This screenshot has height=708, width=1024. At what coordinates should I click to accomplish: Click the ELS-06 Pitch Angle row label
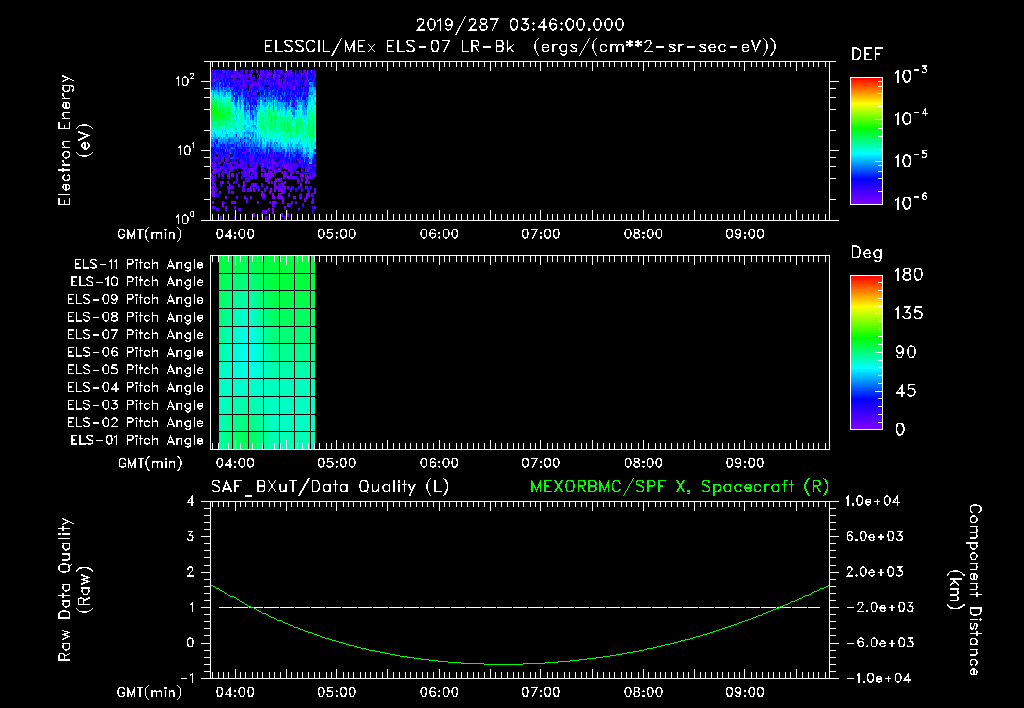[136, 353]
